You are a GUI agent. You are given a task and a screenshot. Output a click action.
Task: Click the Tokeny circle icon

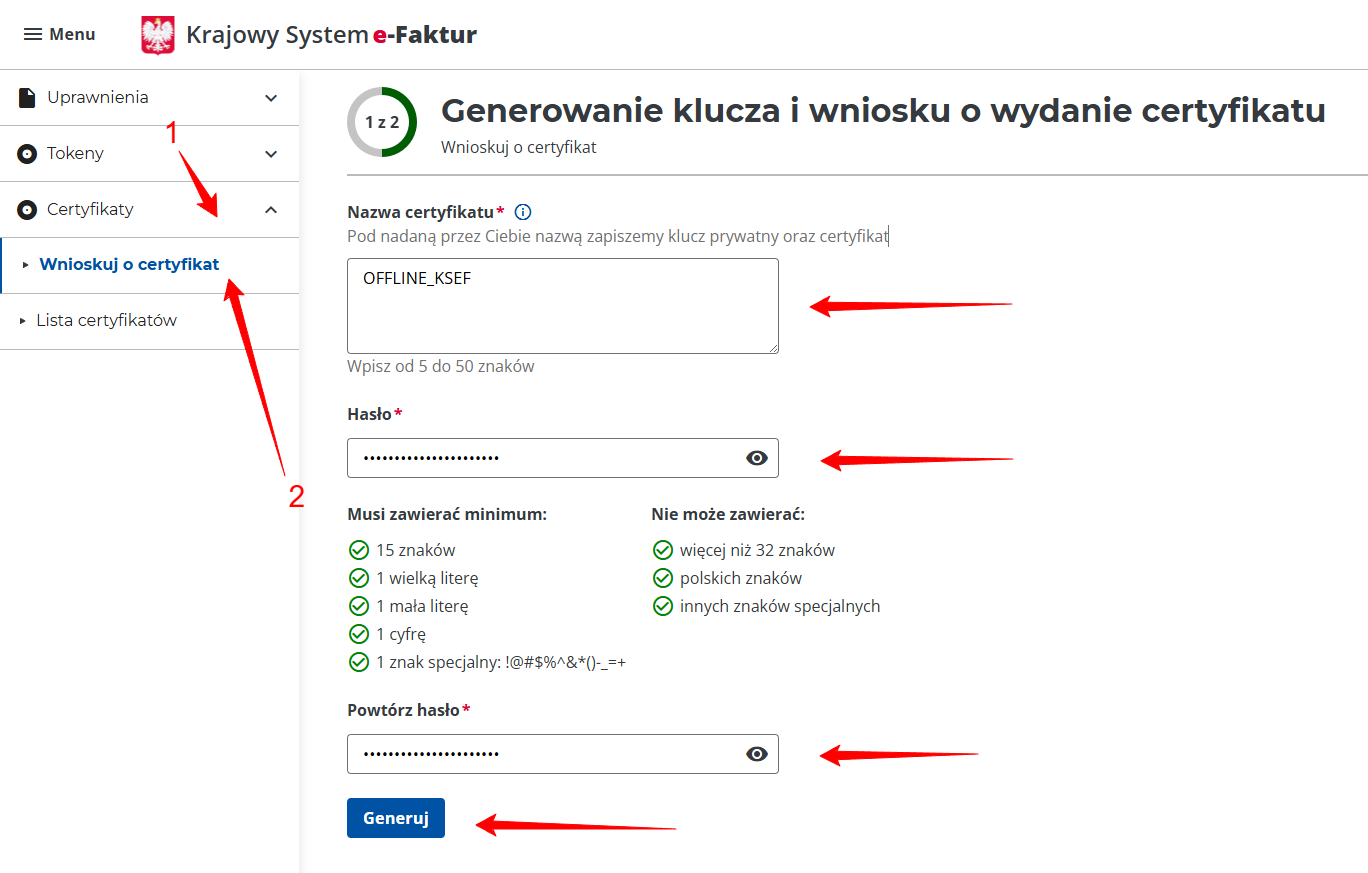[28, 154]
